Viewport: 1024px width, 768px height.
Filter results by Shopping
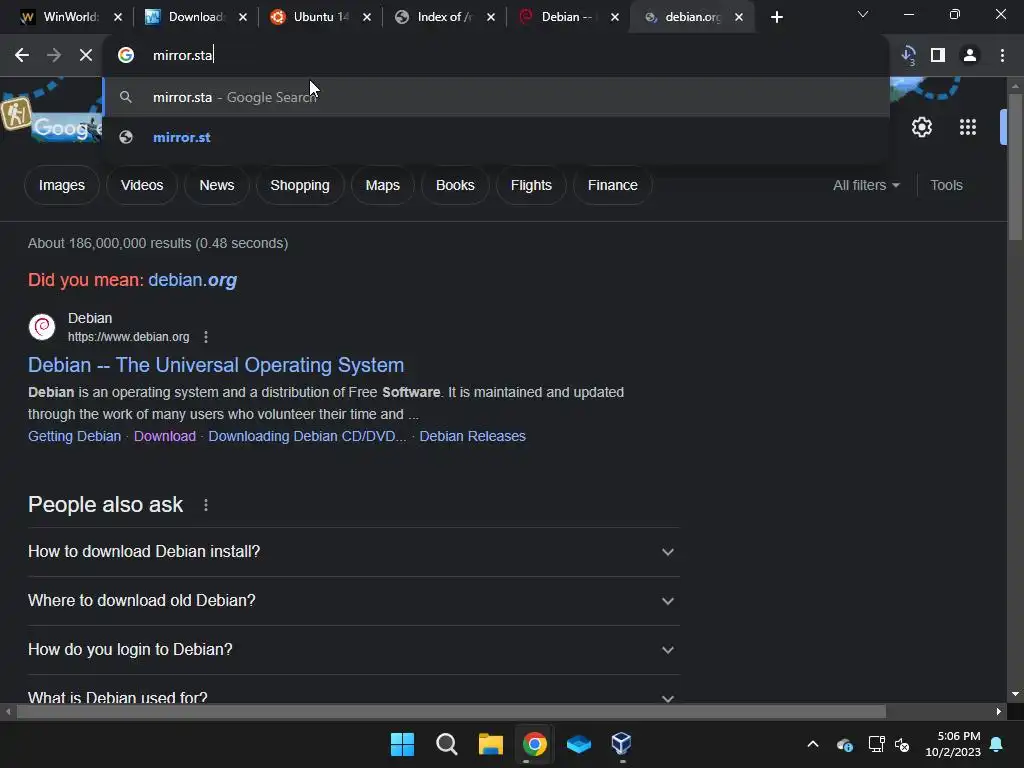coord(300,185)
